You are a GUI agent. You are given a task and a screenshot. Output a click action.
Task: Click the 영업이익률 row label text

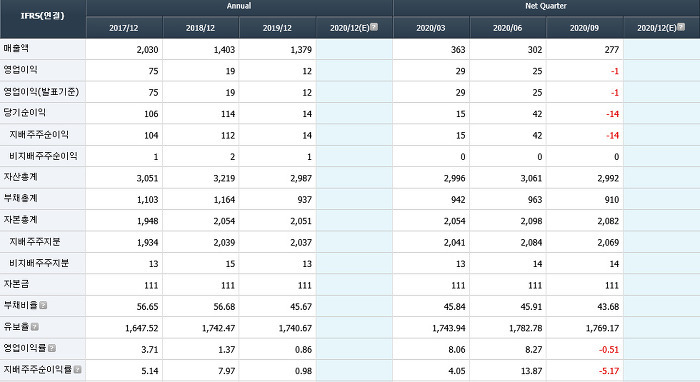25,348
